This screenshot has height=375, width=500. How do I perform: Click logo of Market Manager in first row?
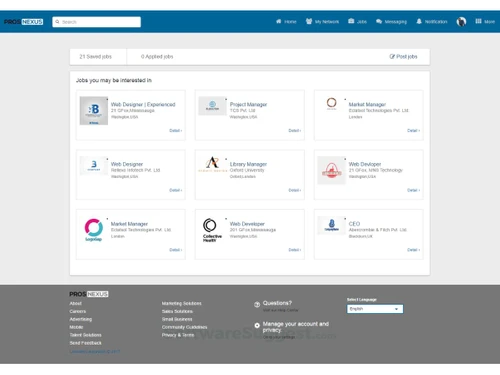(331, 104)
